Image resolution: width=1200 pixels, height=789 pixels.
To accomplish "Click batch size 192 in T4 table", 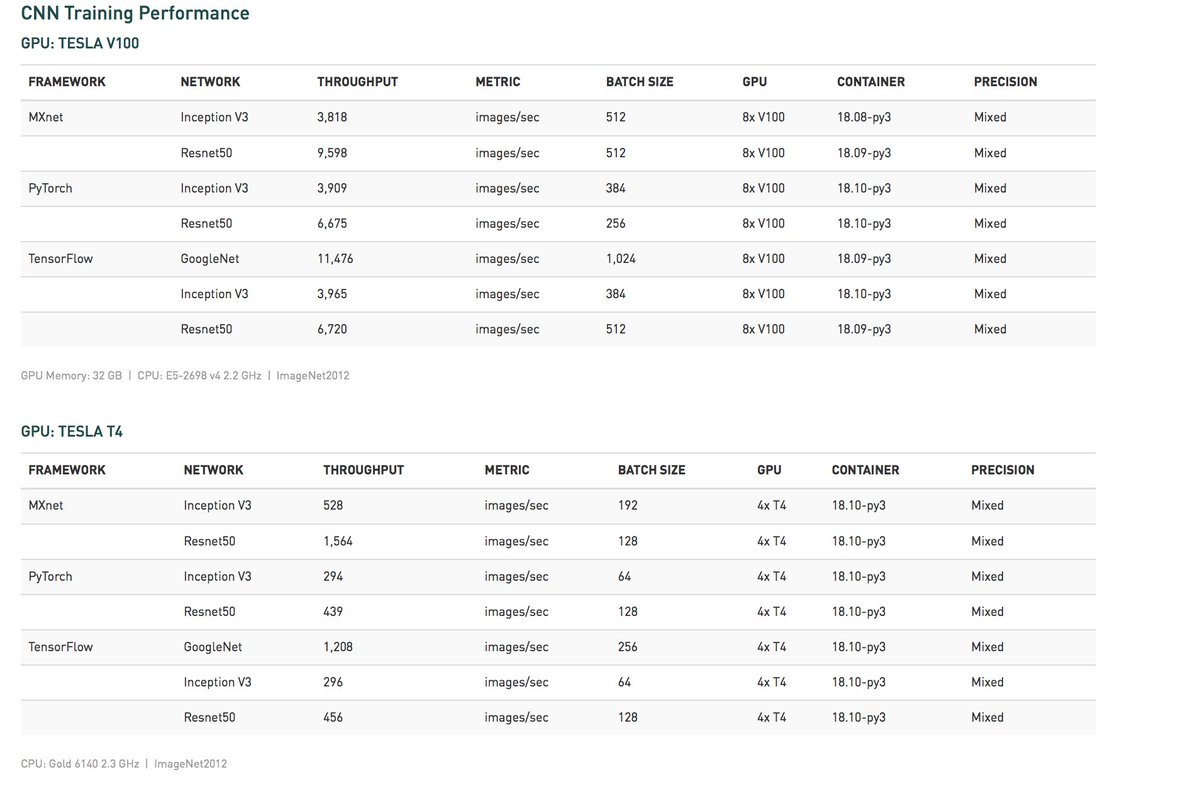I will click(x=628, y=505).
